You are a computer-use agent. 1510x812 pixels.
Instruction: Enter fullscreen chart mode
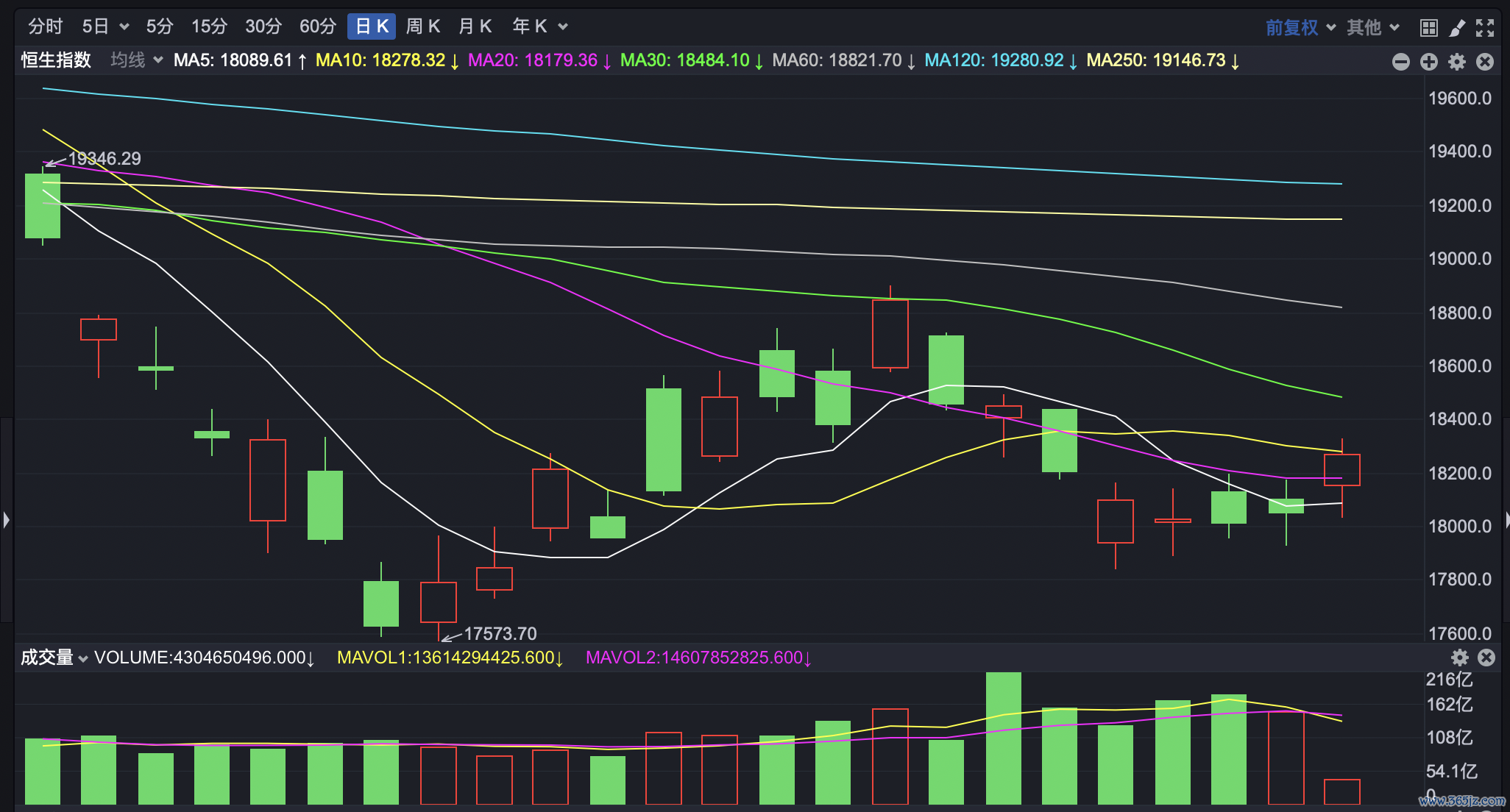coord(1485,28)
